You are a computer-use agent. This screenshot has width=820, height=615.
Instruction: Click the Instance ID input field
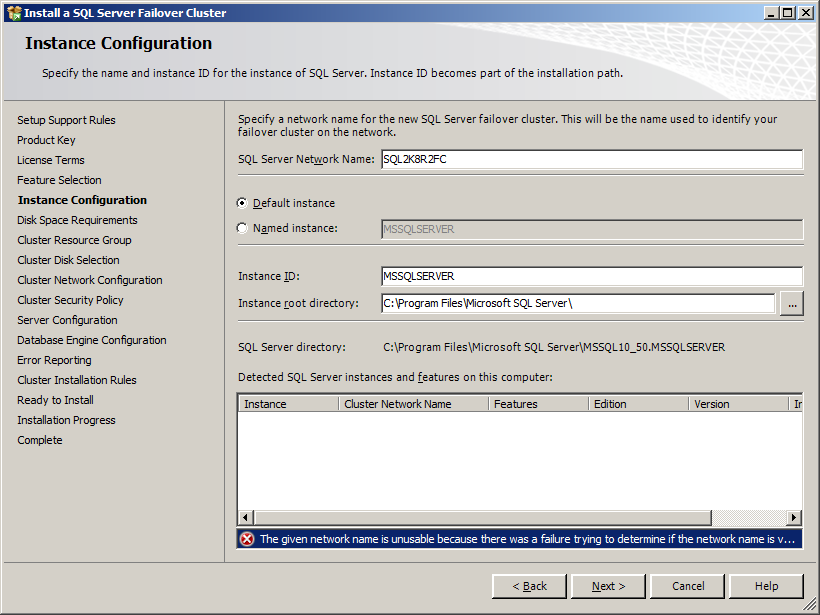(x=592, y=276)
